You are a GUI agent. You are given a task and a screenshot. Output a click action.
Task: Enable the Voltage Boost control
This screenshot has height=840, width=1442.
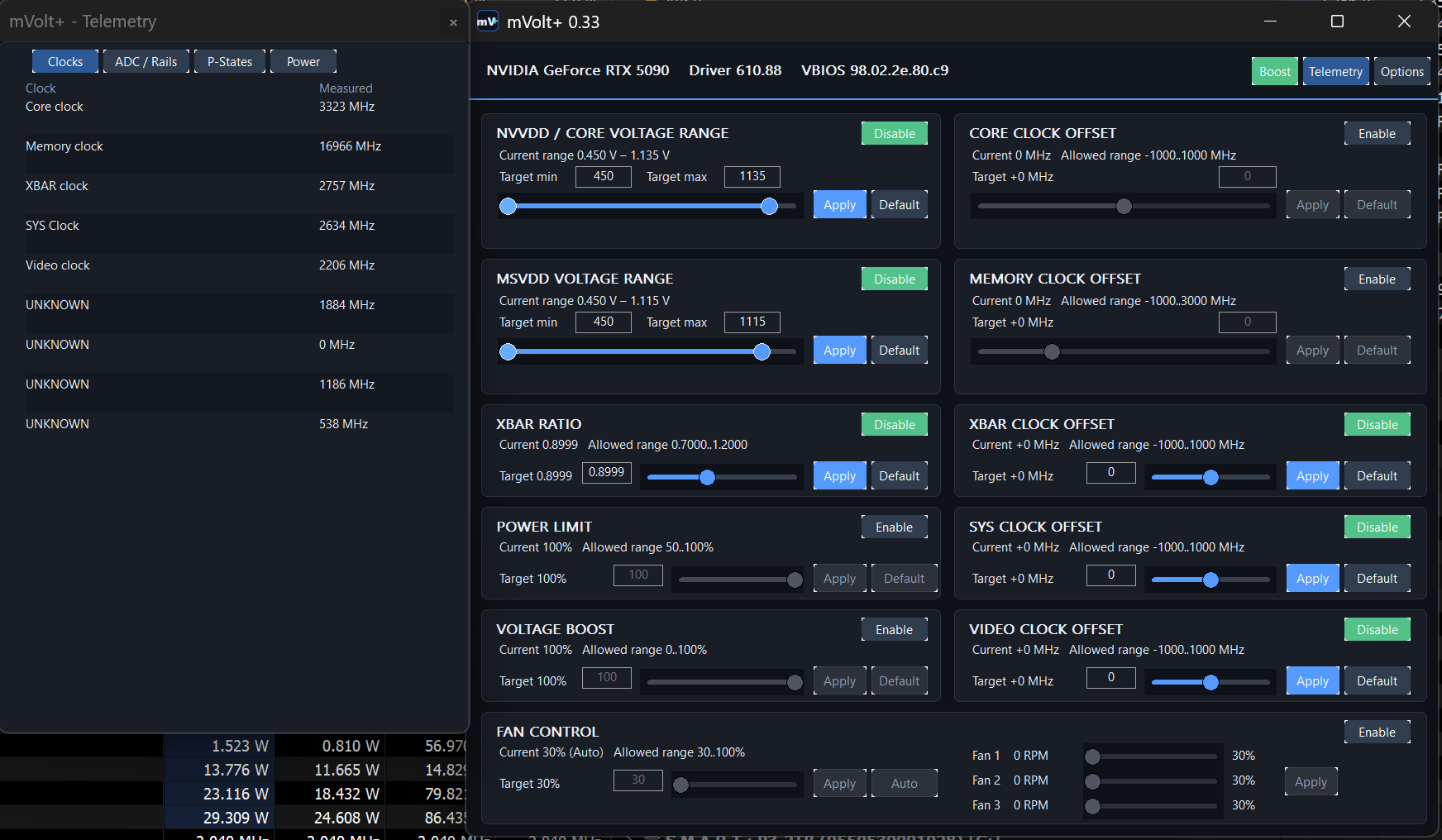(x=895, y=630)
